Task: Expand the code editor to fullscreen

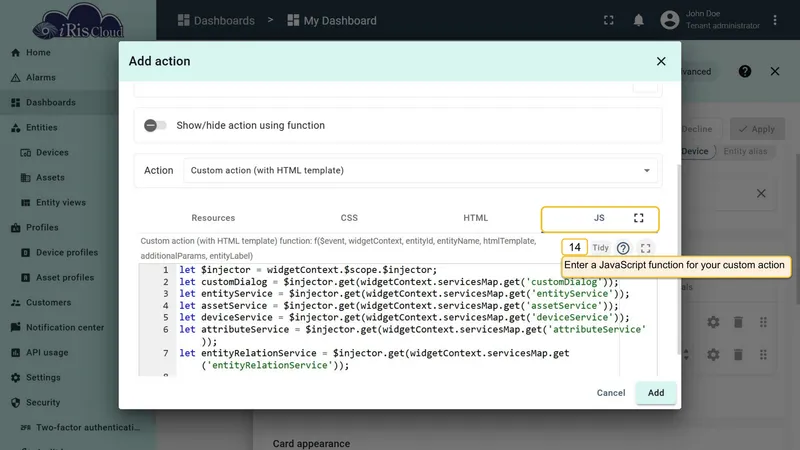Action: point(645,248)
